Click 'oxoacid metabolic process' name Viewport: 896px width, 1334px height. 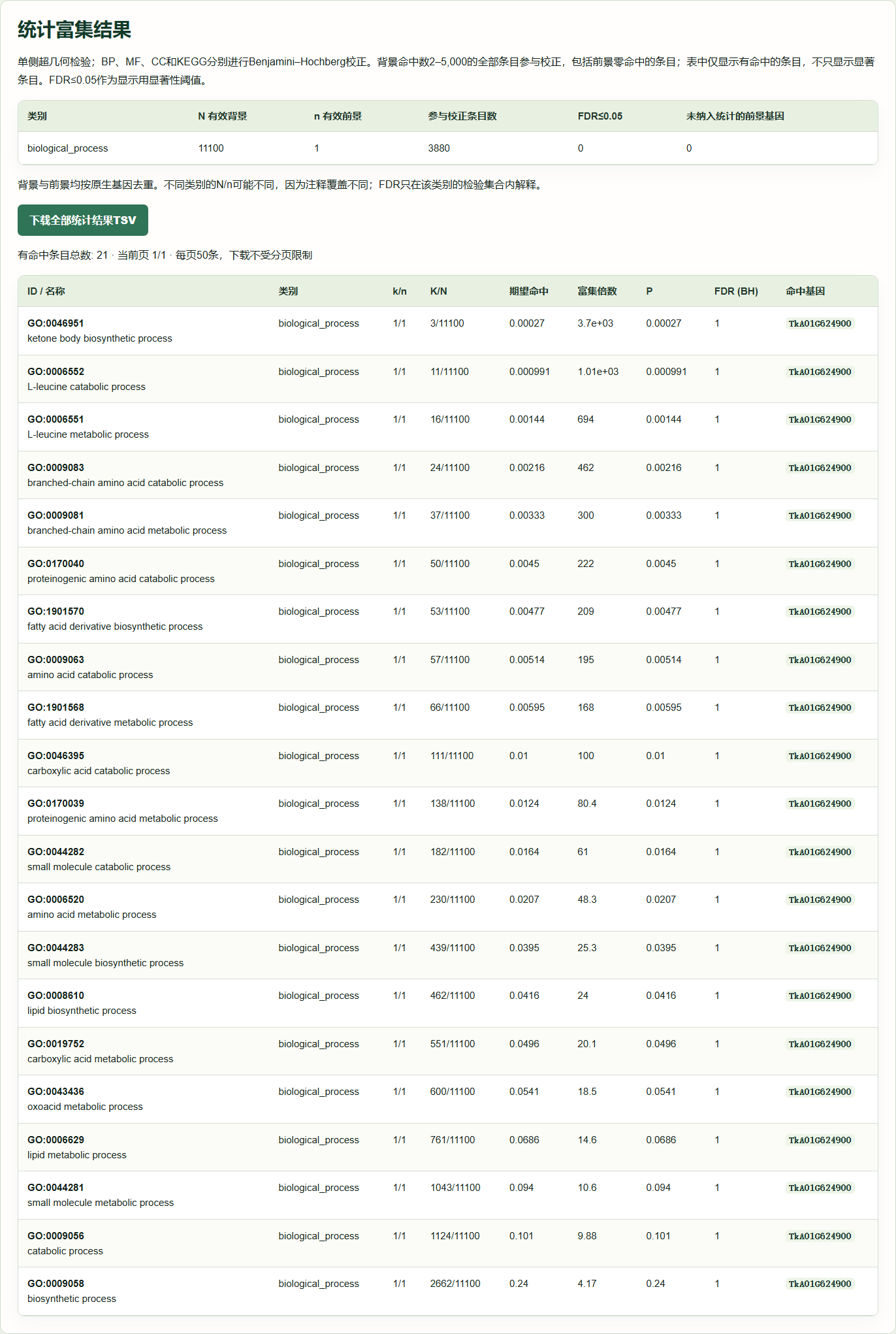pyautogui.click(x=85, y=1107)
